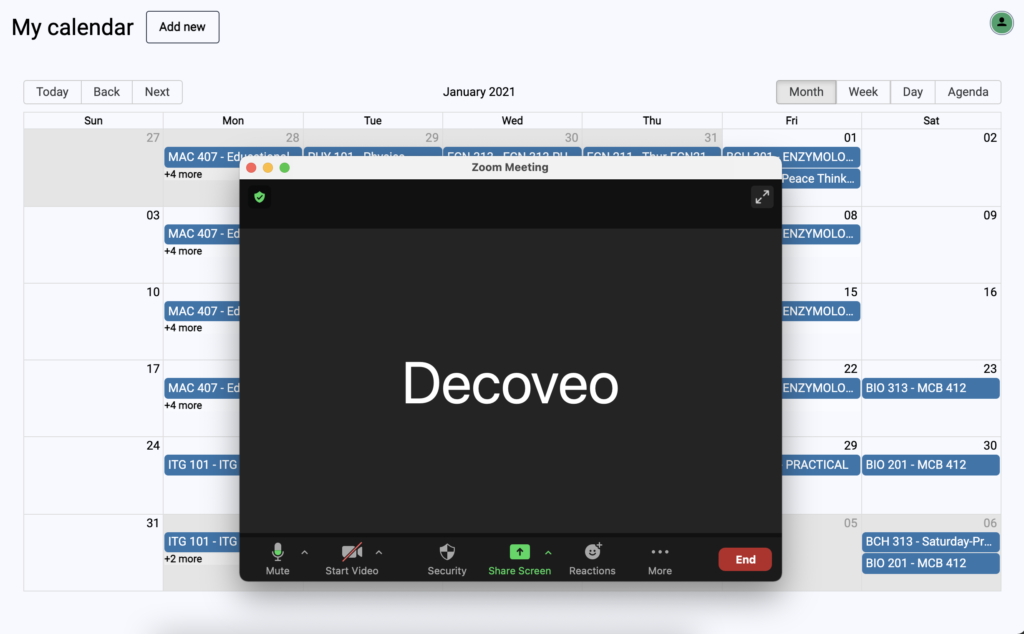Enter full screen in Zoom meeting
The height and width of the screenshot is (634, 1024).
click(762, 197)
